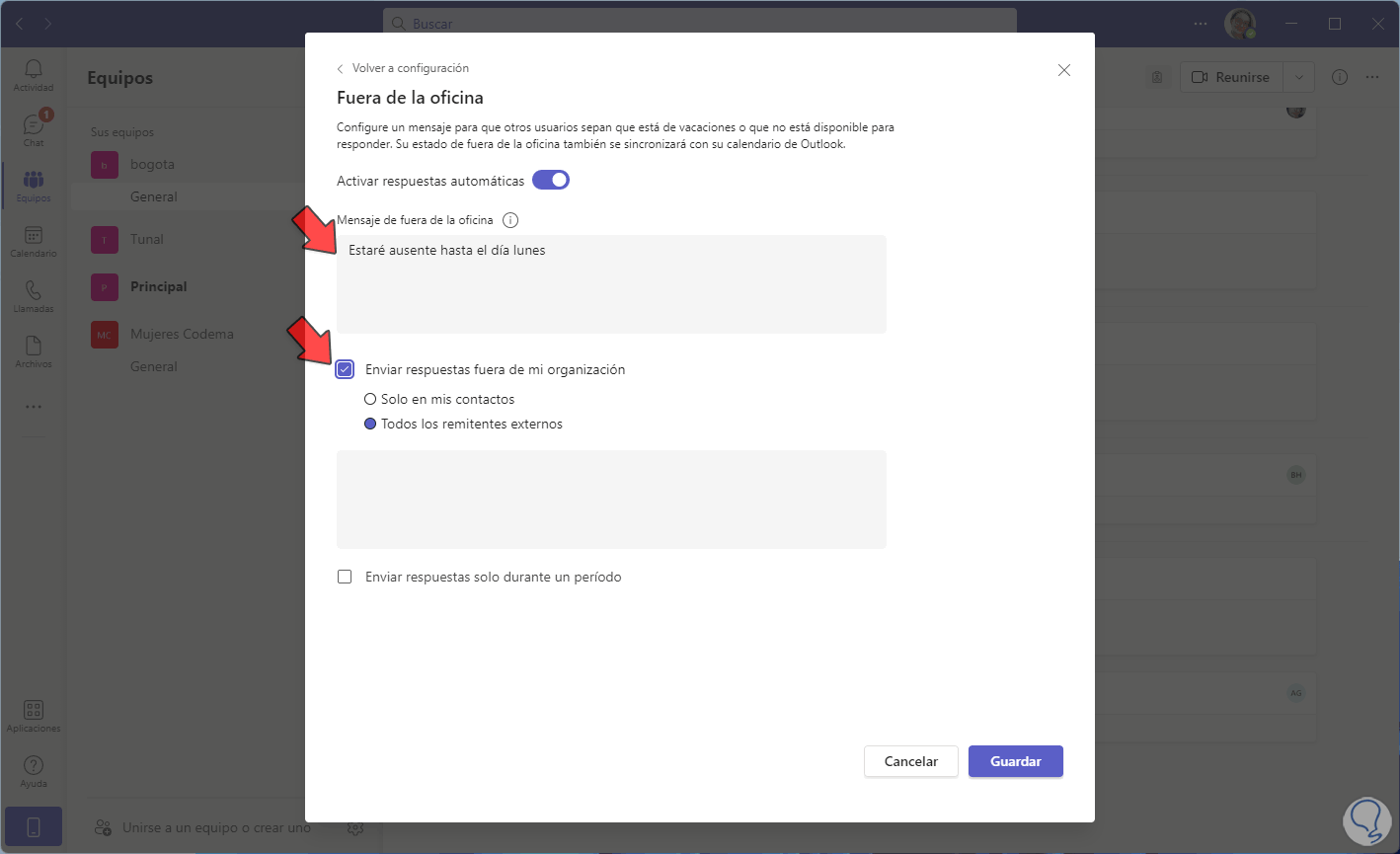Click the Cancelar button
1400x854 pixels.
coord(910,761)
